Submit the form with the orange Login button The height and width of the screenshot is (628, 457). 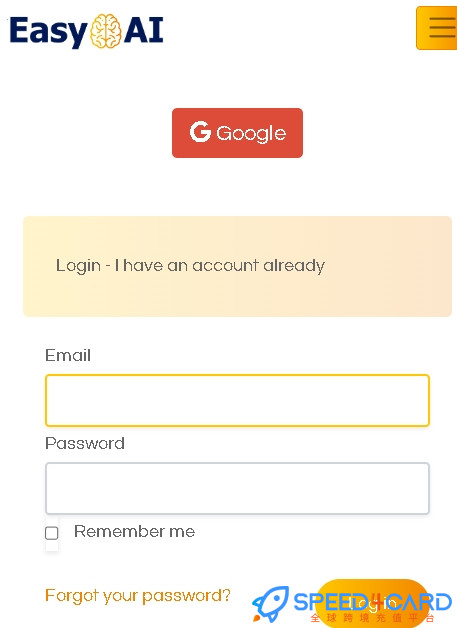372,603
